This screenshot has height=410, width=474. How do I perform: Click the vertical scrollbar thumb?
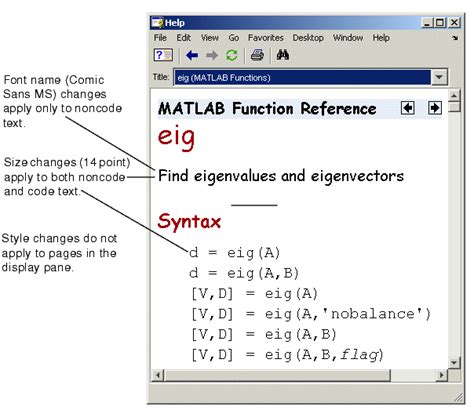pos(454,107)
